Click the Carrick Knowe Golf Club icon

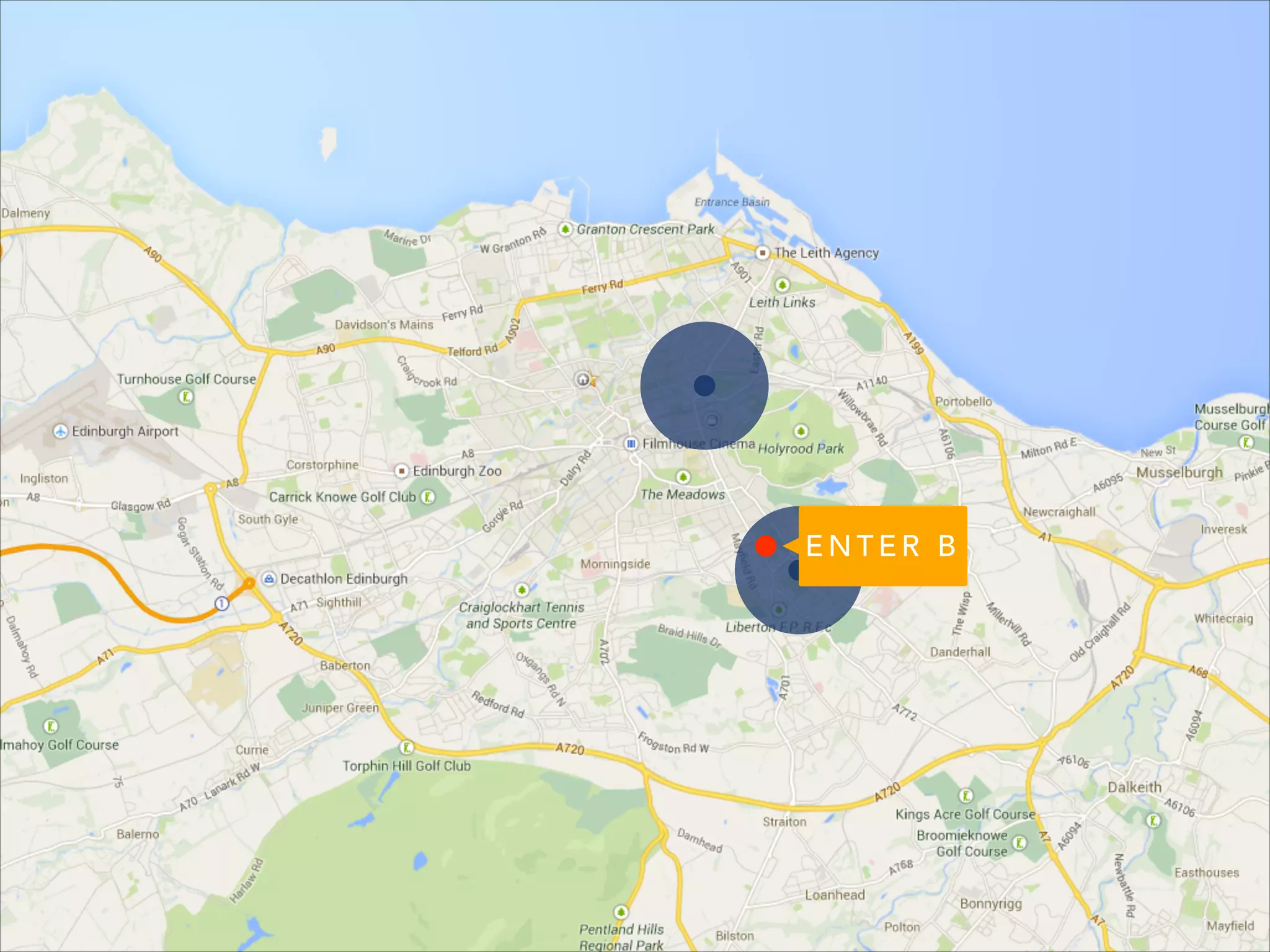[x=427, y=497]
